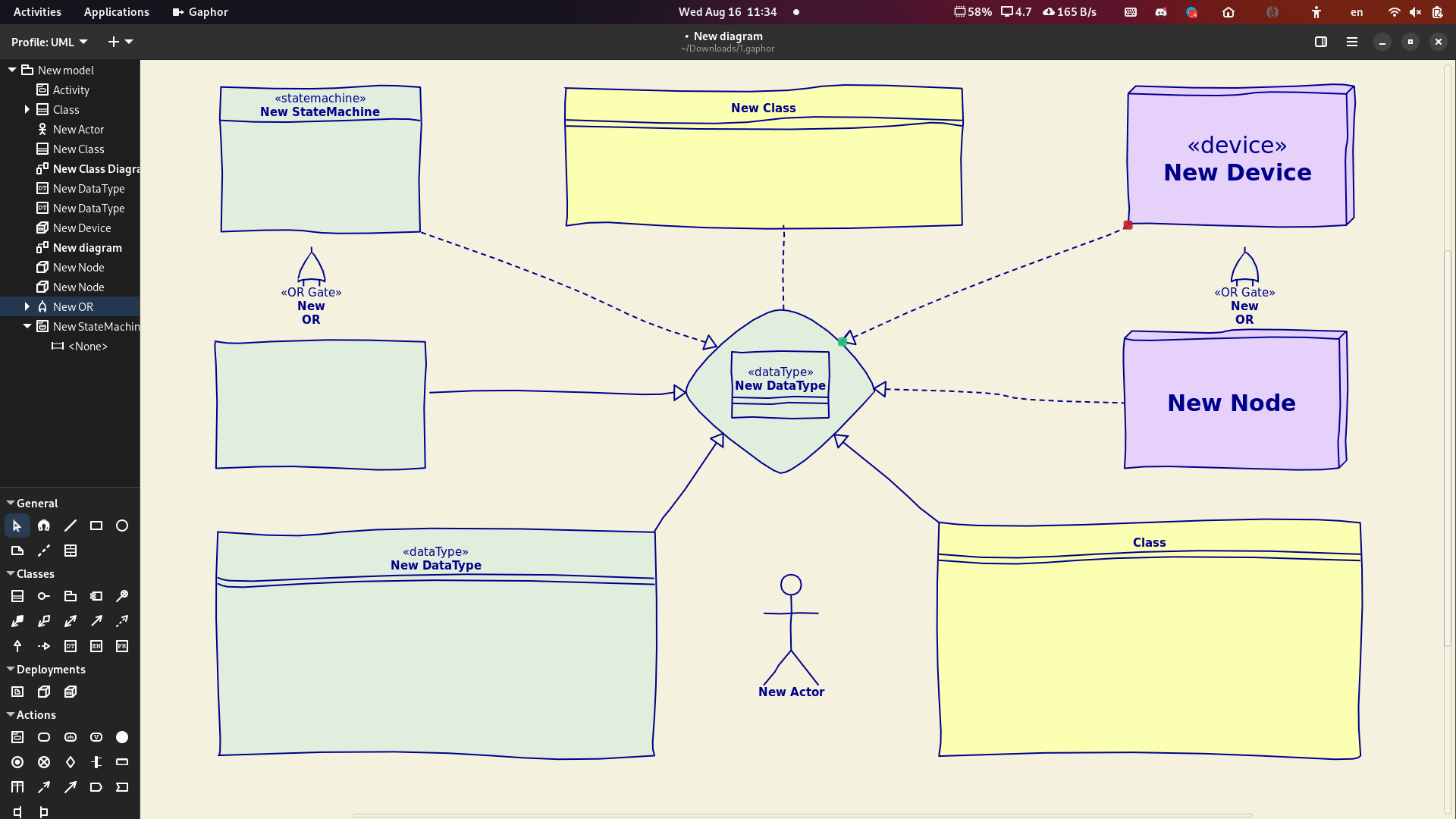Expand the New model root tree node
The width and height of the screenshot is (1456, 819).
pyautogui.click(x=13, y=70)
